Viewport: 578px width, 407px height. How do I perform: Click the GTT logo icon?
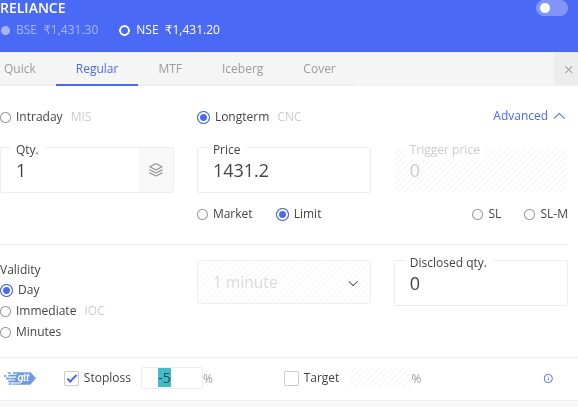pyautogui.click(x=20, y=378)
